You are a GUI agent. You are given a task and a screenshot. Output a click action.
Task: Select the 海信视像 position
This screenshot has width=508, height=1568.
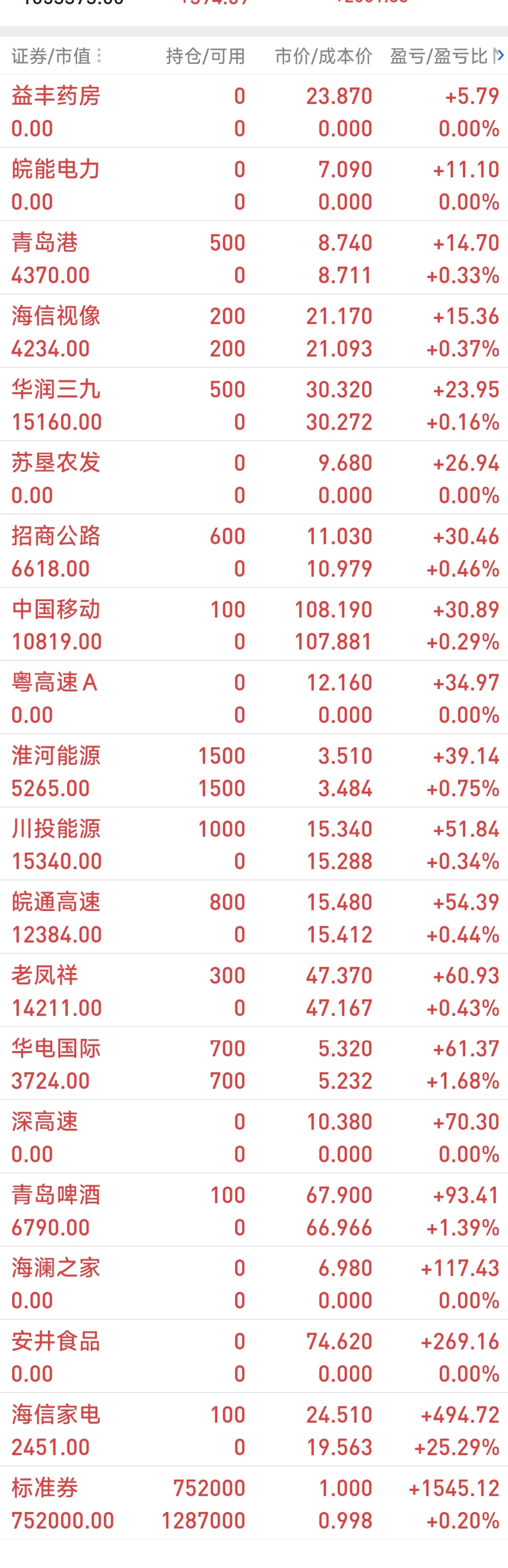coord(254,331)
